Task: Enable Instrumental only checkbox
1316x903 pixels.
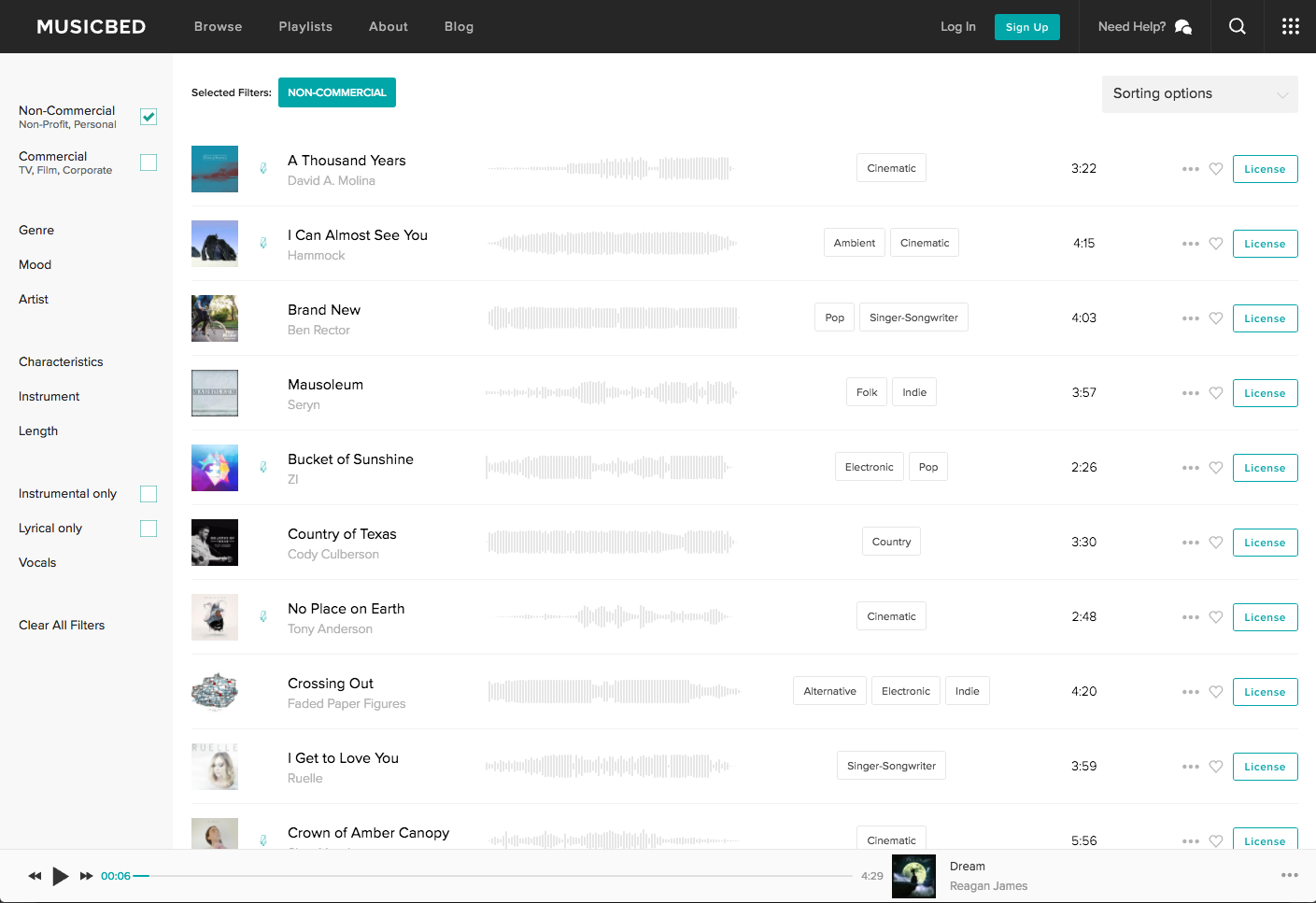Action: [149, 494]
